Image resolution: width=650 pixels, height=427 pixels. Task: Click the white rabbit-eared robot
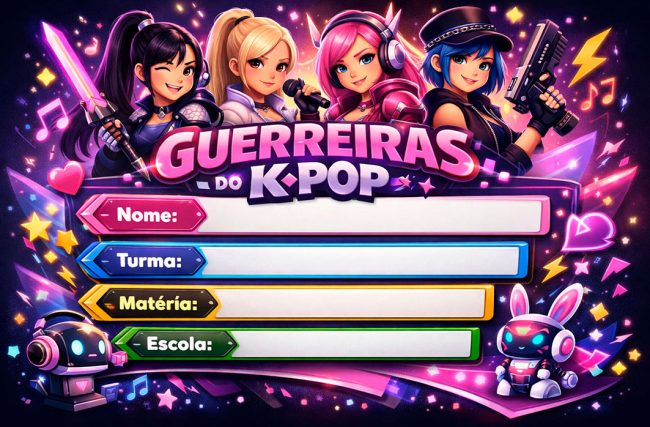coord(539,340)
